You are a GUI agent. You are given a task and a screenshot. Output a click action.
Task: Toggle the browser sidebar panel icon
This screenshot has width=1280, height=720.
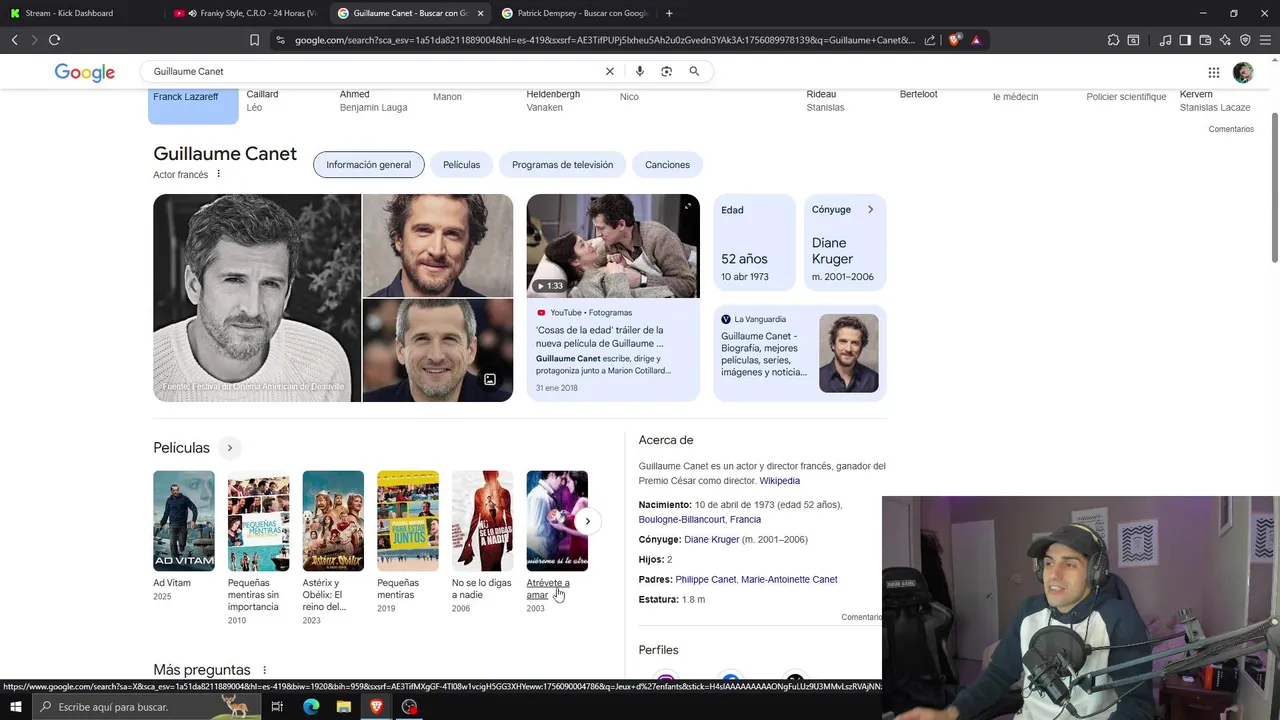point(1185,40)
